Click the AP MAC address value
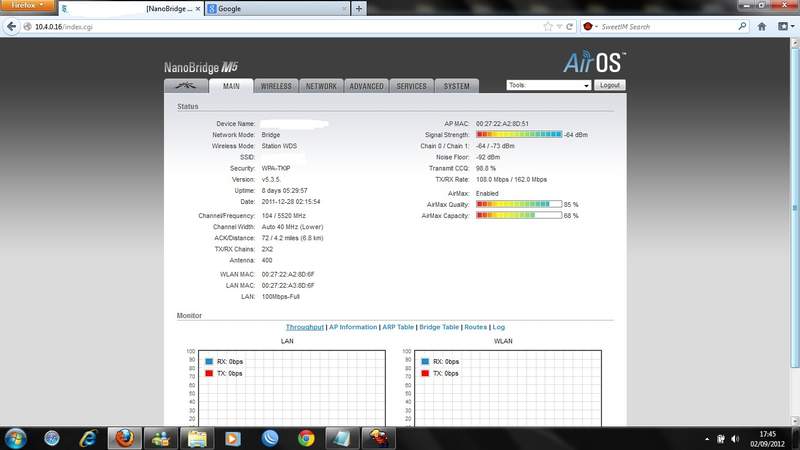 tap(502, 123)
